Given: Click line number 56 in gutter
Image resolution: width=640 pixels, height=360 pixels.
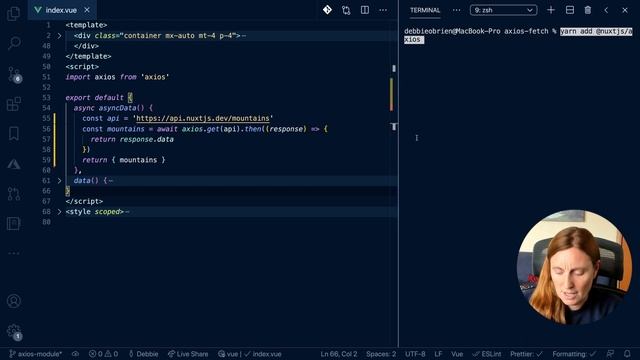Looking at the screenshot, I should pos(47,129).
